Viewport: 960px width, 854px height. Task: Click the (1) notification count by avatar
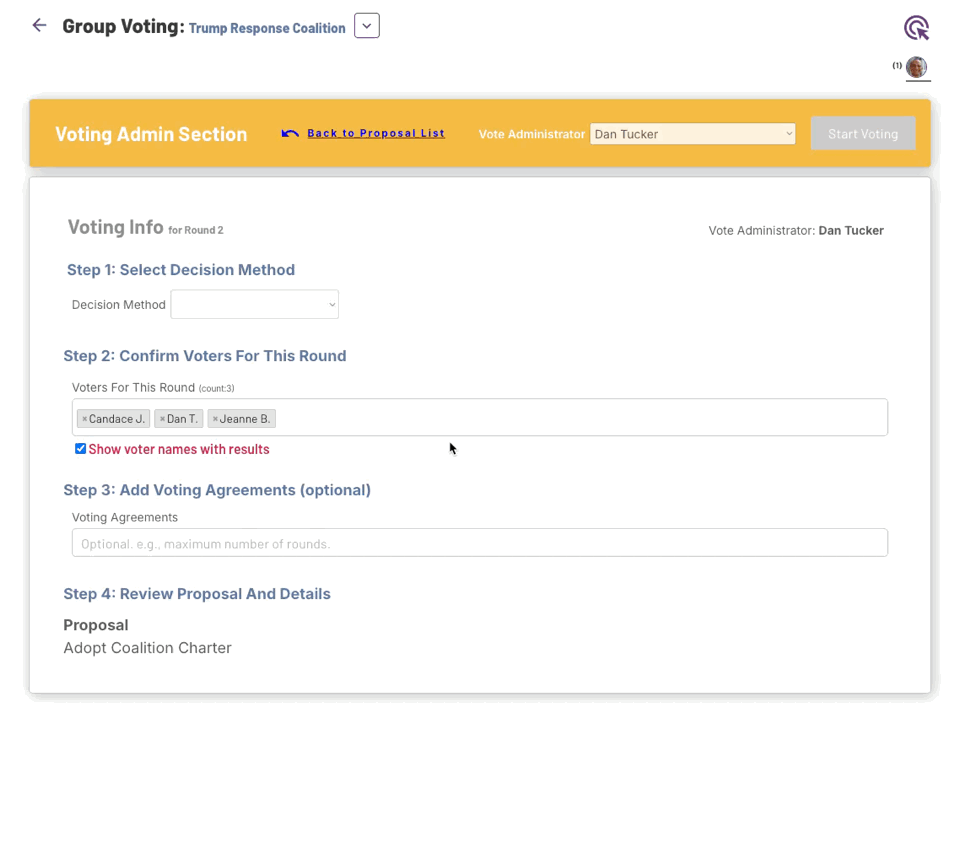tap(897, 66)
